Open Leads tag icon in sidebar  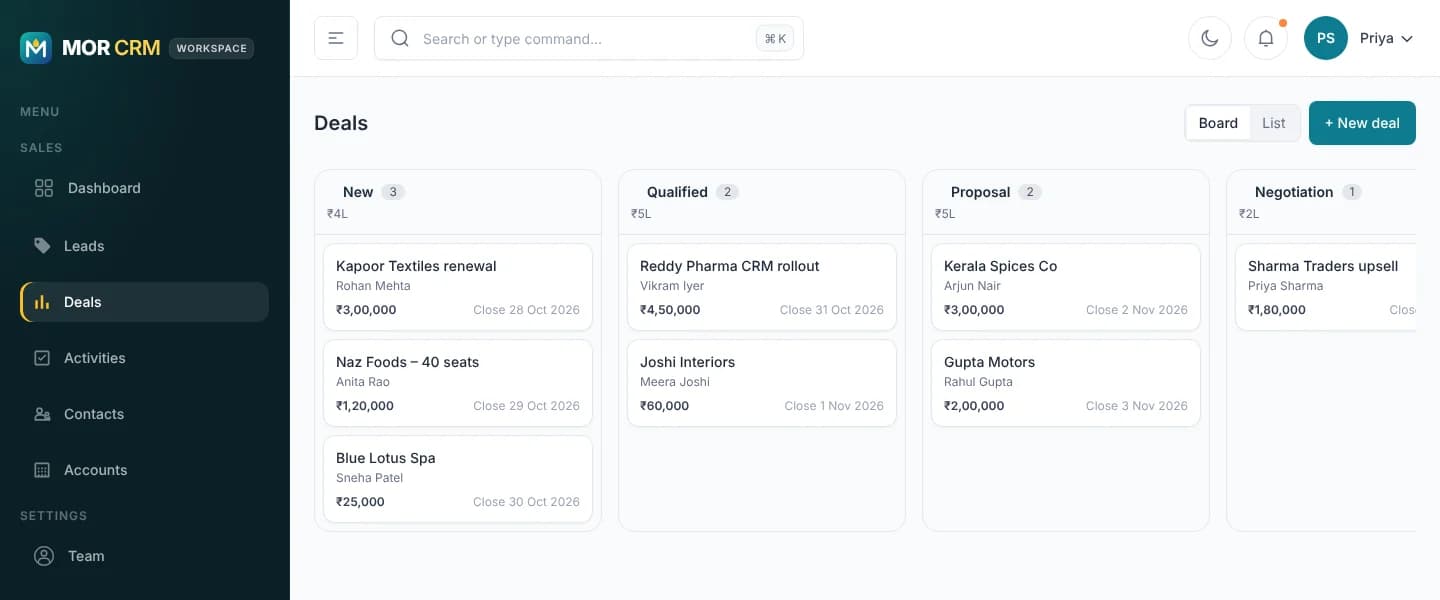point(42,245)
